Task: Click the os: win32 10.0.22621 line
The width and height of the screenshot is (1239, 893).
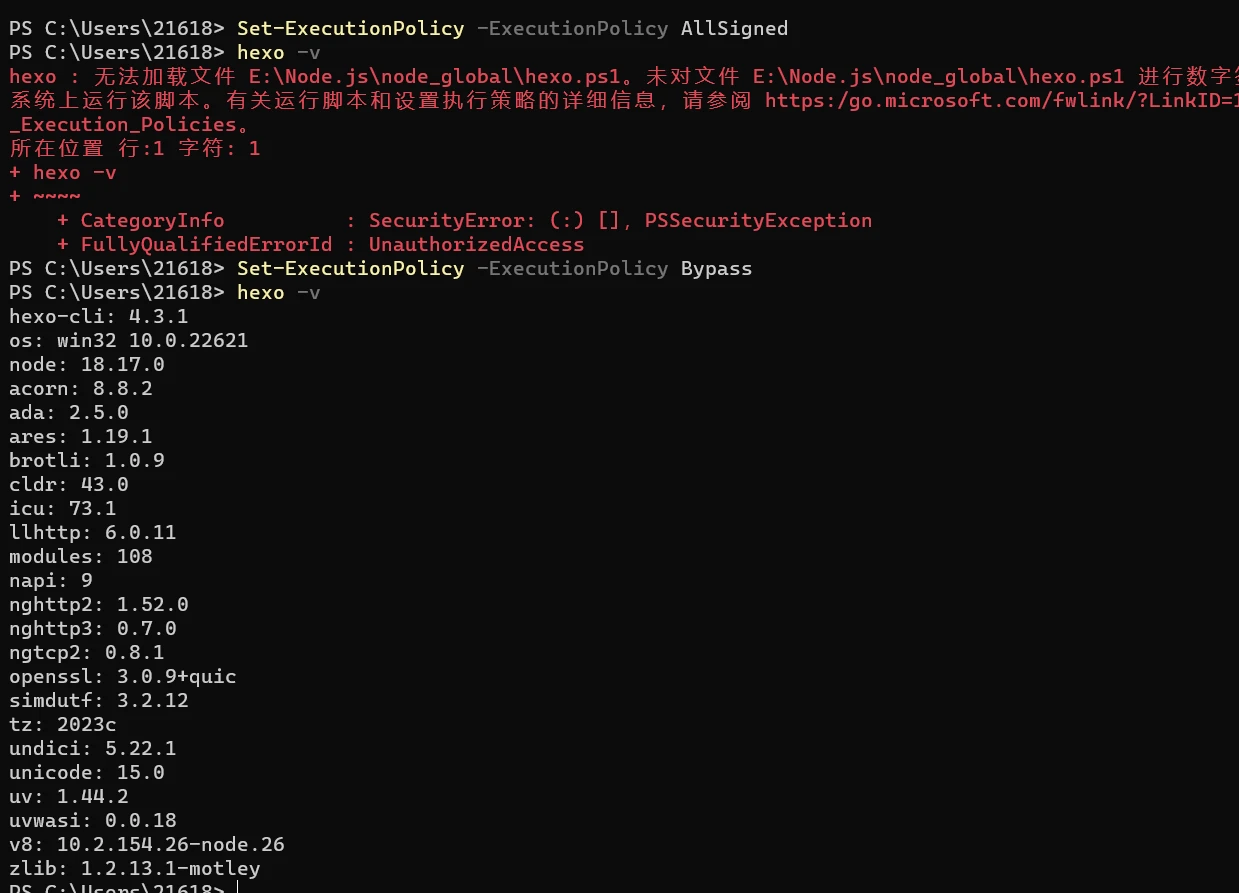Action: pos(129,340)
